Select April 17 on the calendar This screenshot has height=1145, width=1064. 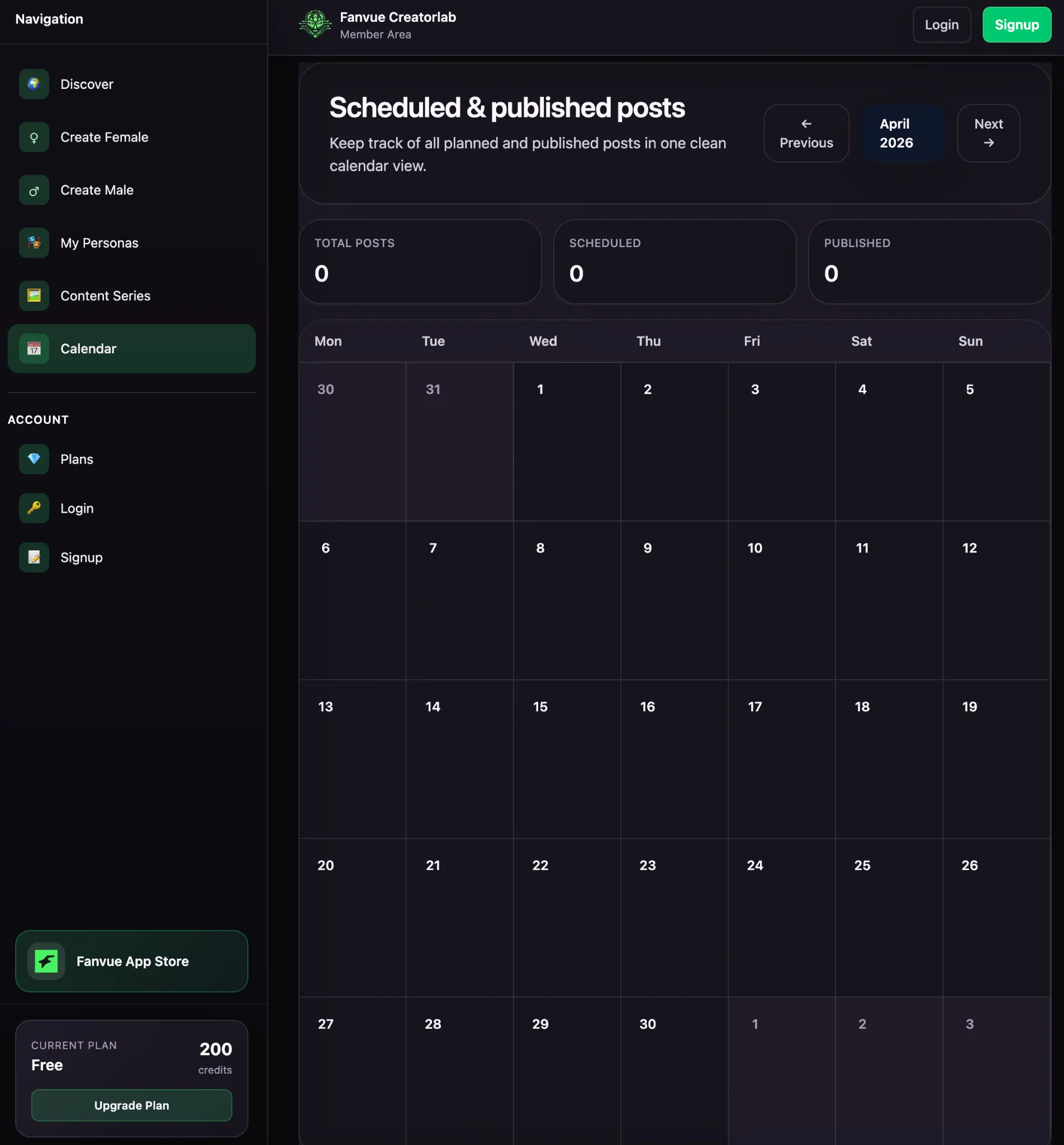point(781,759)
